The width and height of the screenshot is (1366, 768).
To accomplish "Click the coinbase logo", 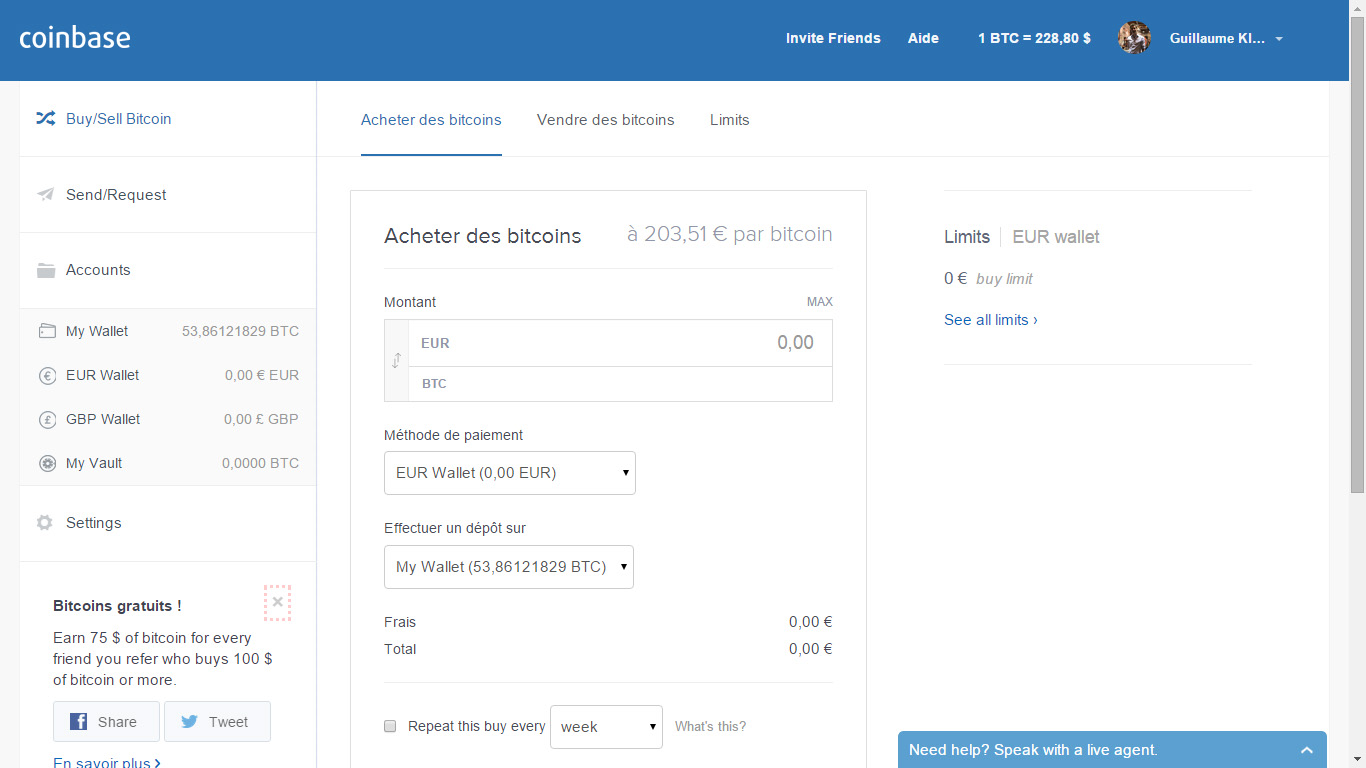I will [75, 38].
